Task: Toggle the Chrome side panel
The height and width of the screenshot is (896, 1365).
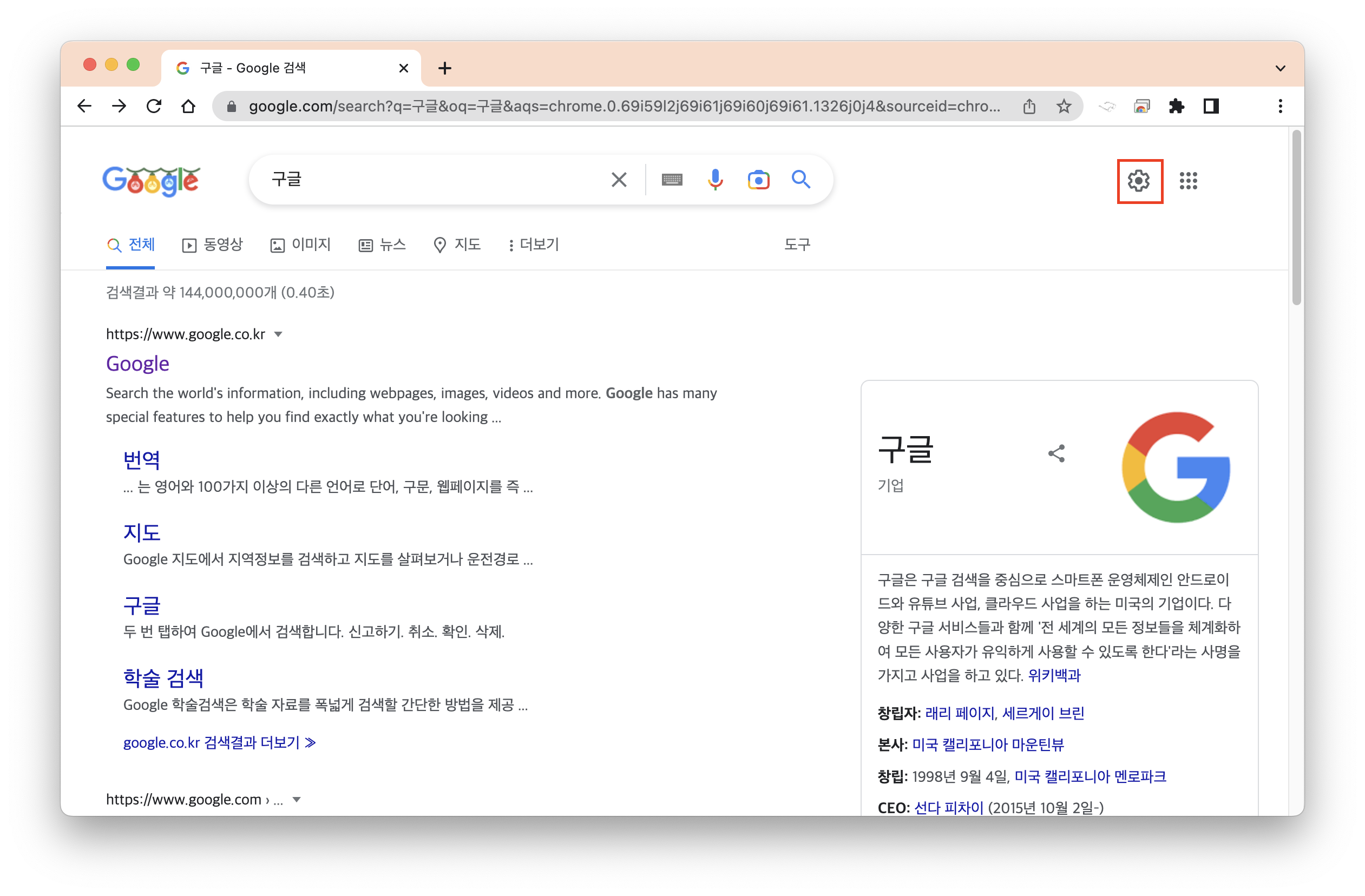Action: 1211,107
